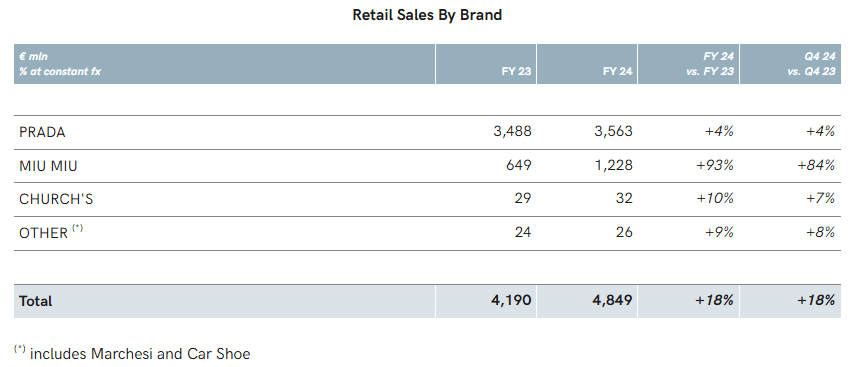Click Total FY 24 value 4,849
This screenshot has height=367, width=857.
(x=612, y=300)
